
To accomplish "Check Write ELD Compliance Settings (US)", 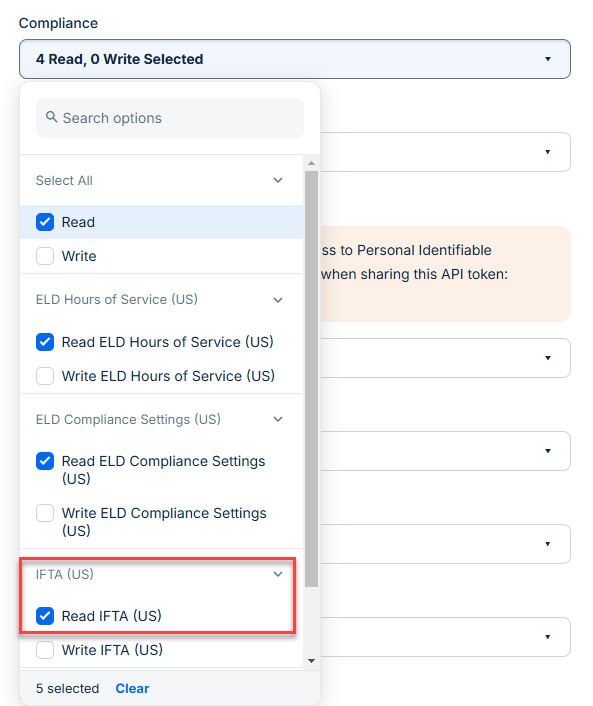I will [45, 513].
